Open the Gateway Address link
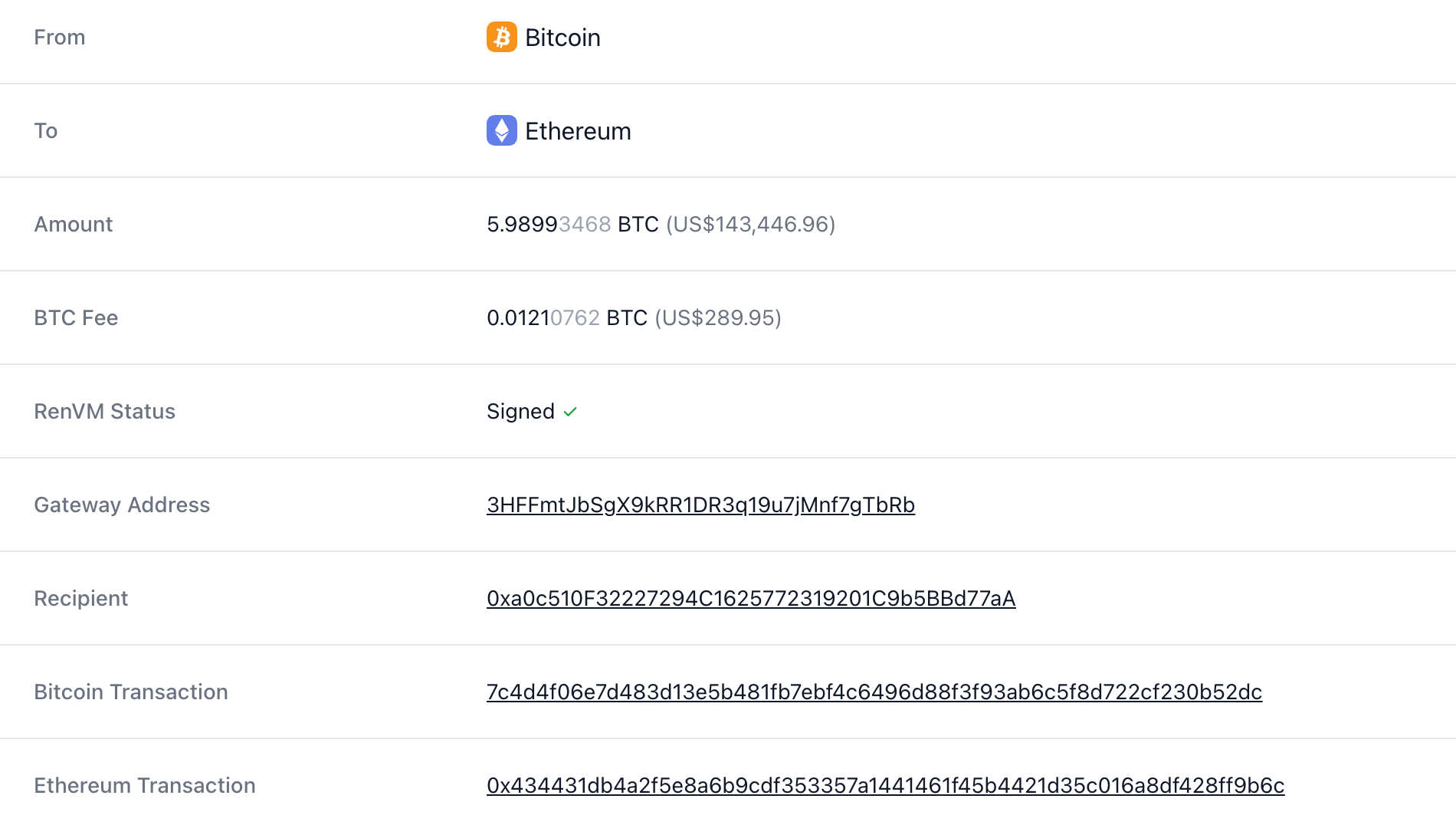The height and width of the screenshot is (825, 1456). 700,505
